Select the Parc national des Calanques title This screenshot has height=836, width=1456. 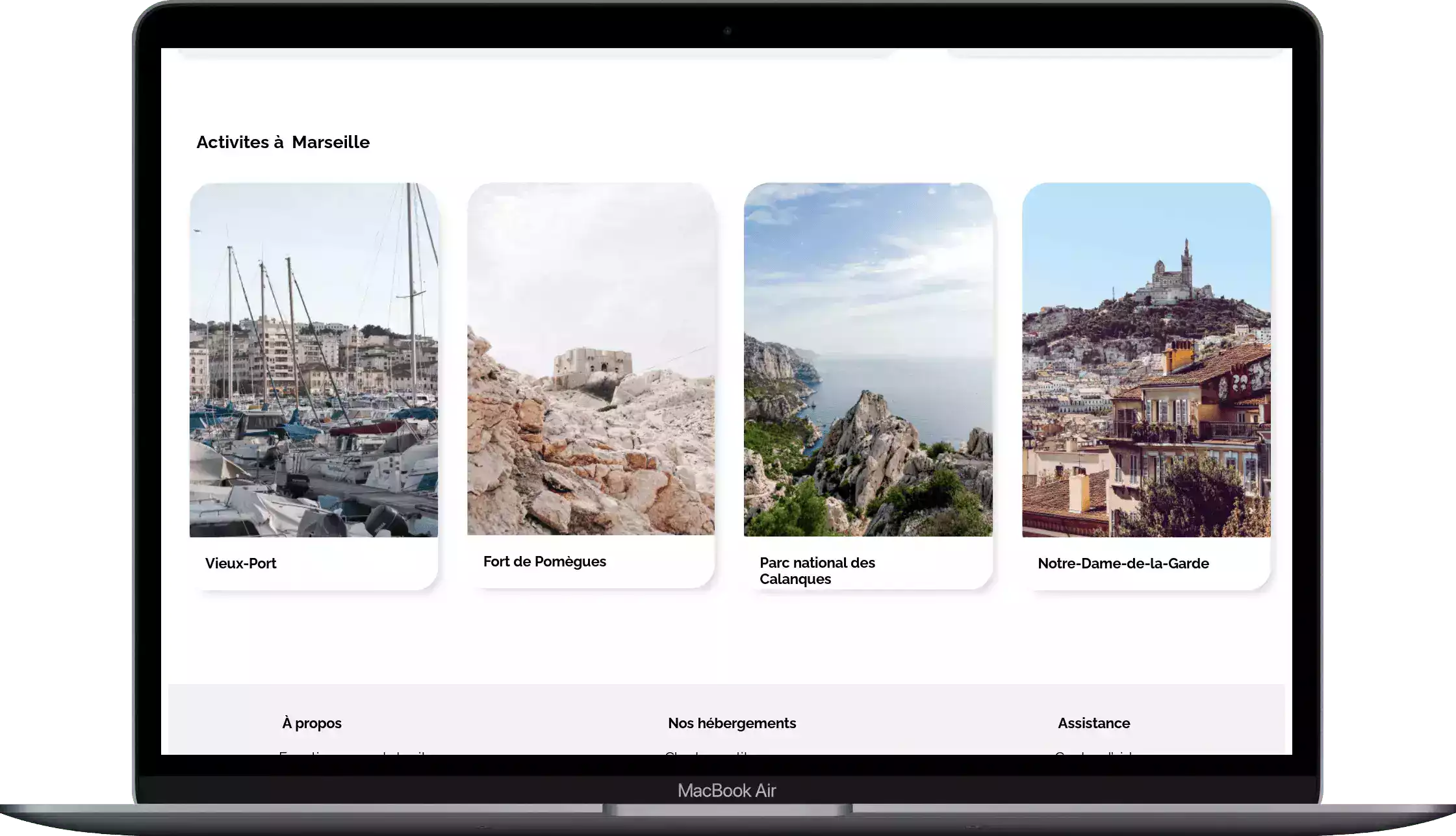pyautogui.click(x=817, y=571)
